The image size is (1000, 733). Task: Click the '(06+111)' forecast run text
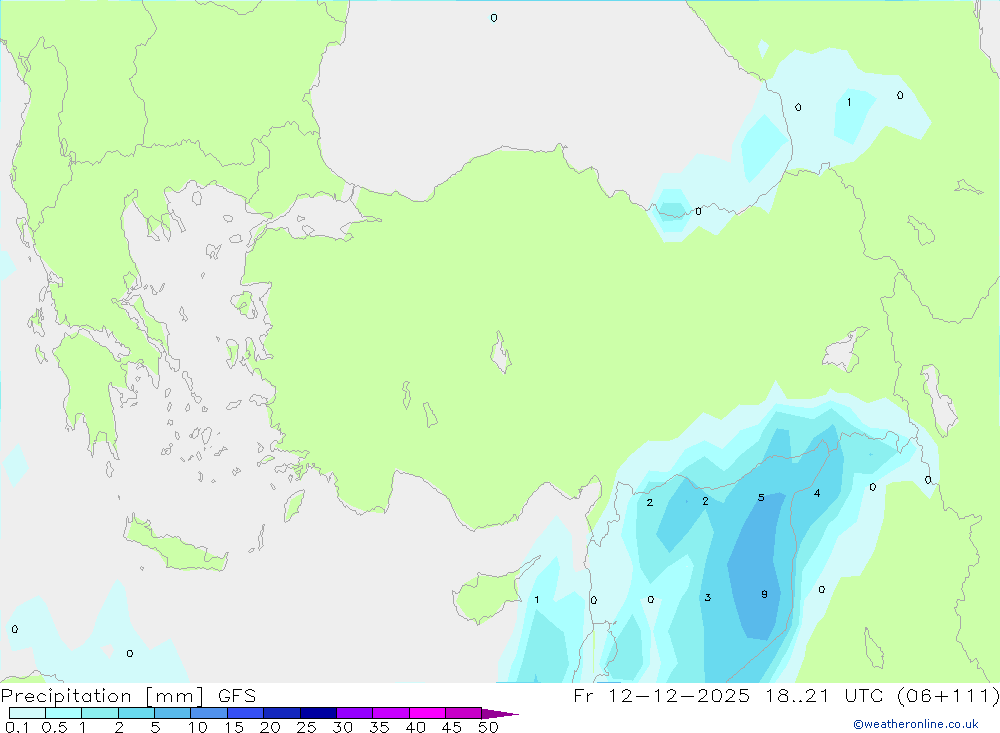948,696
